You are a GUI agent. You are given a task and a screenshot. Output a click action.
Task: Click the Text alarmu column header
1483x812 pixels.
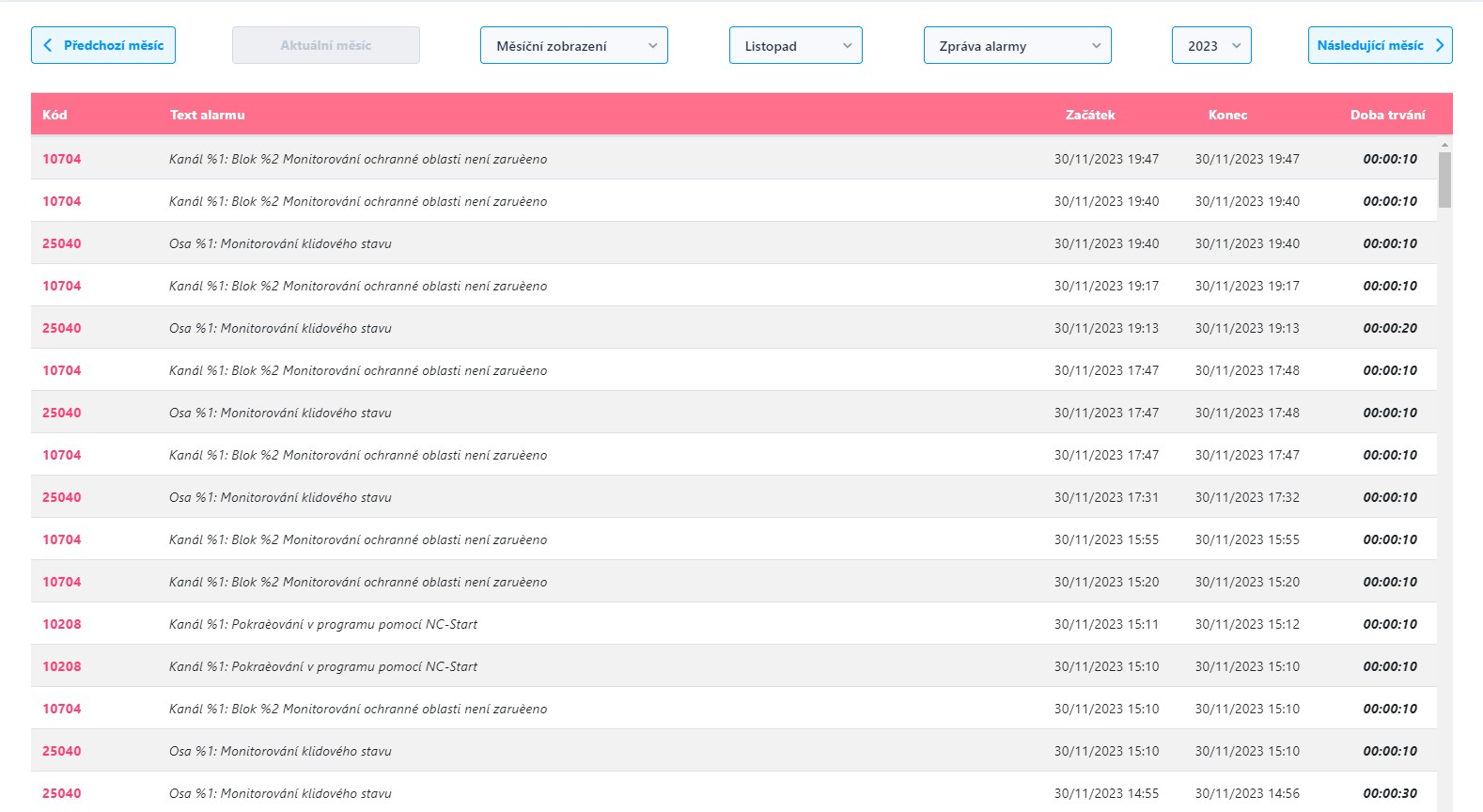click(207, 115)
